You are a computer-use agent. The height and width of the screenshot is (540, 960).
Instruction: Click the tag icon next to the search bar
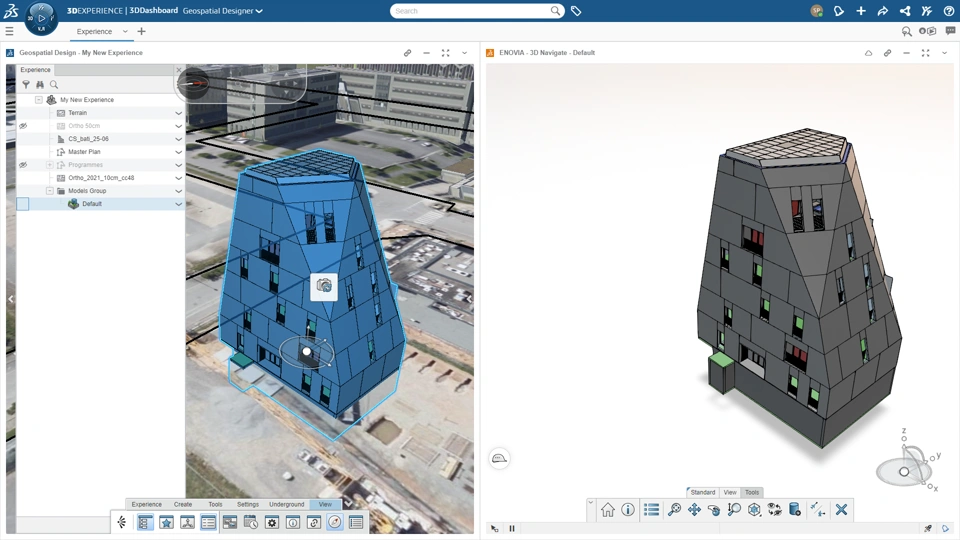[x=576, y=11]
